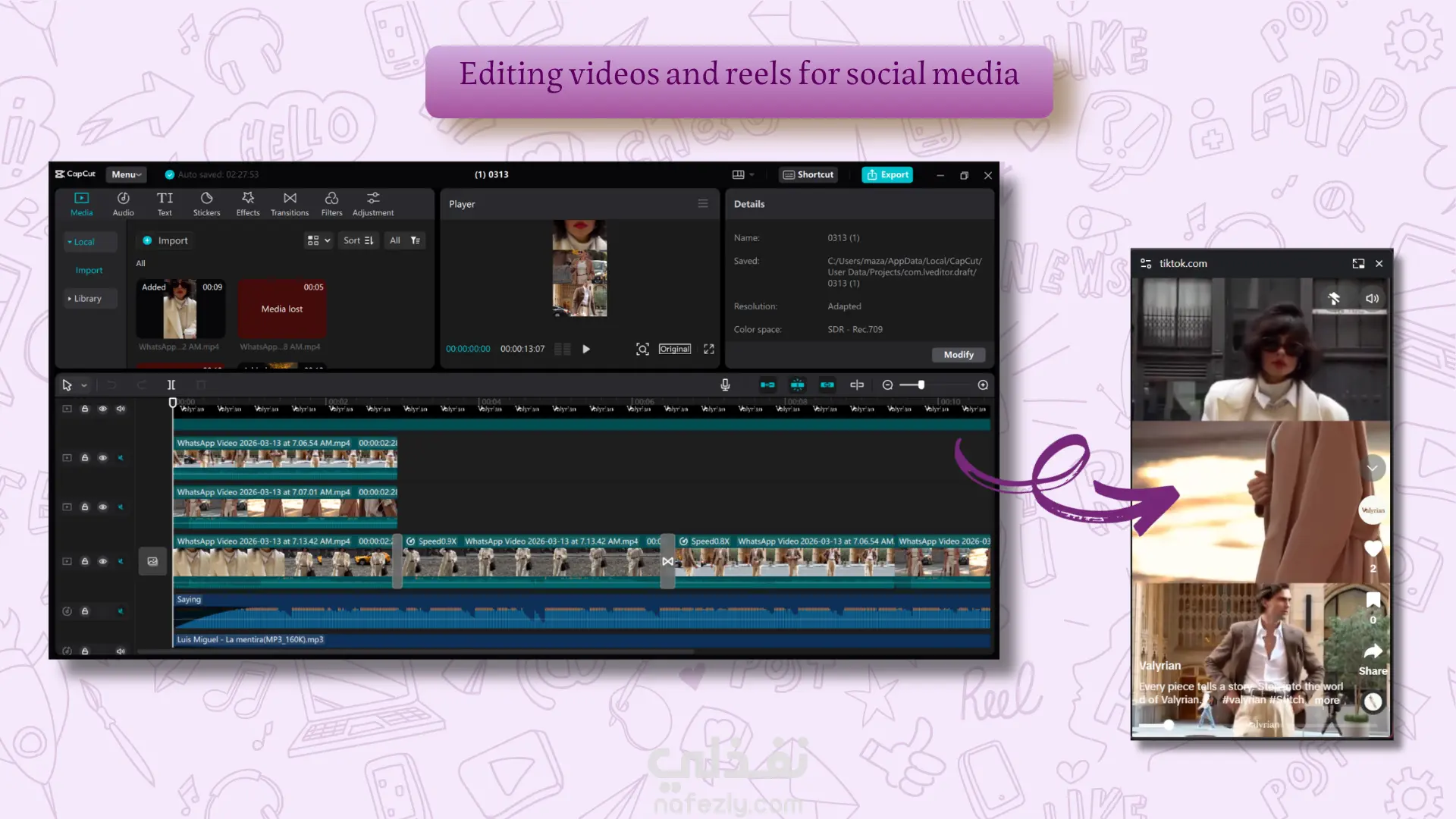Open the Effects panel
The image size is (1456, 819).
(248, 203)
